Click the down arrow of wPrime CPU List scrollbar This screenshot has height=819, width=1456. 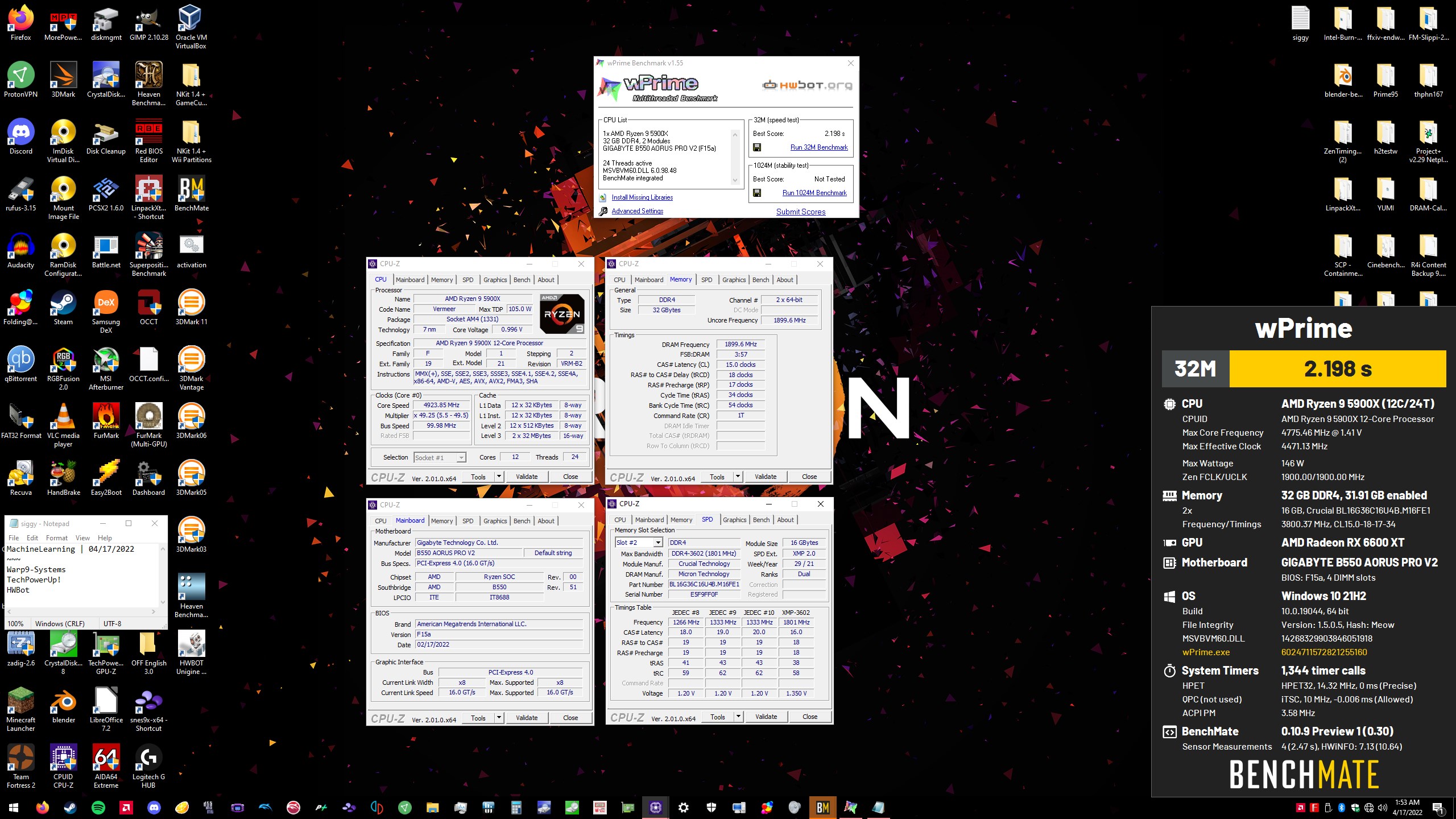pyautogui.click(x=735, y=180)
